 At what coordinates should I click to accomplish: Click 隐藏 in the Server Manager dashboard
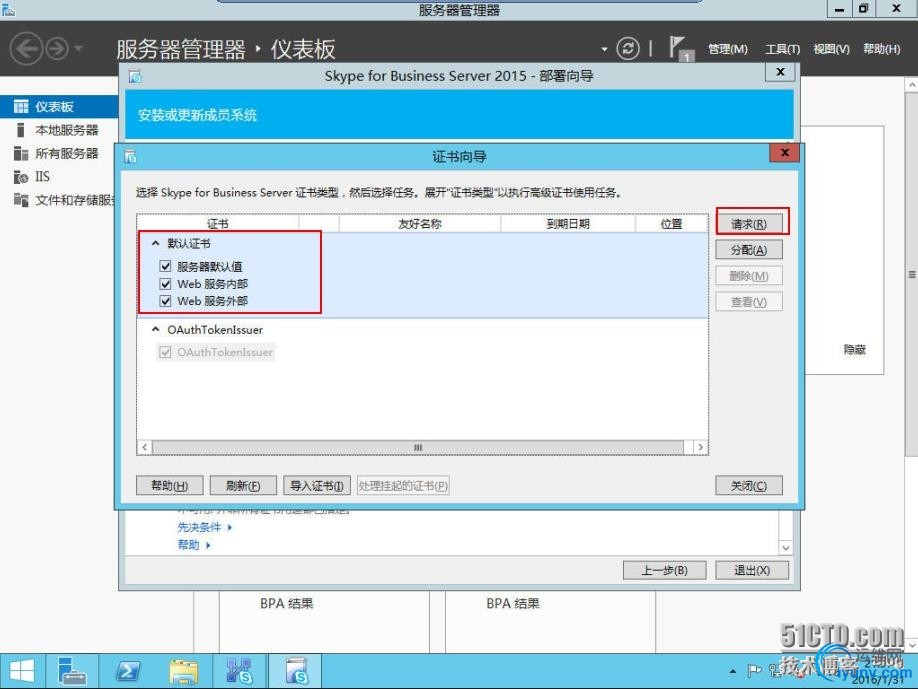(x=855, y=349)
